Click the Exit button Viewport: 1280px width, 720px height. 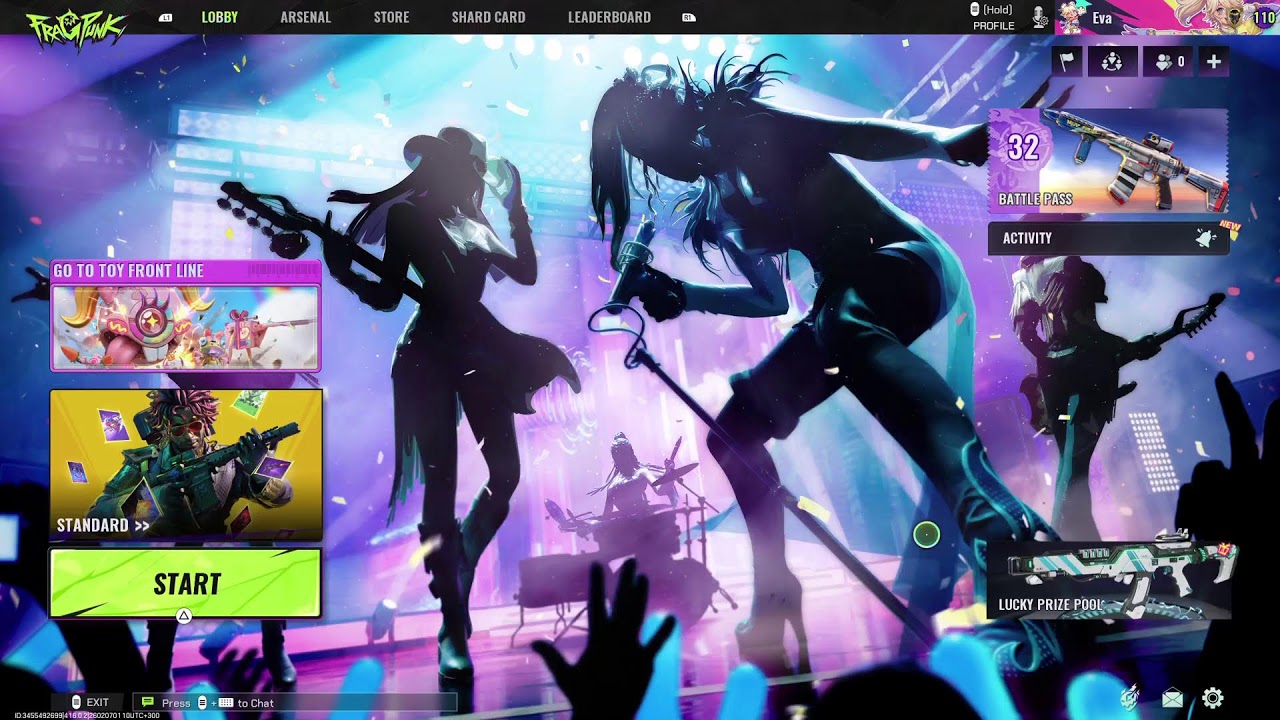pos(89,703)
